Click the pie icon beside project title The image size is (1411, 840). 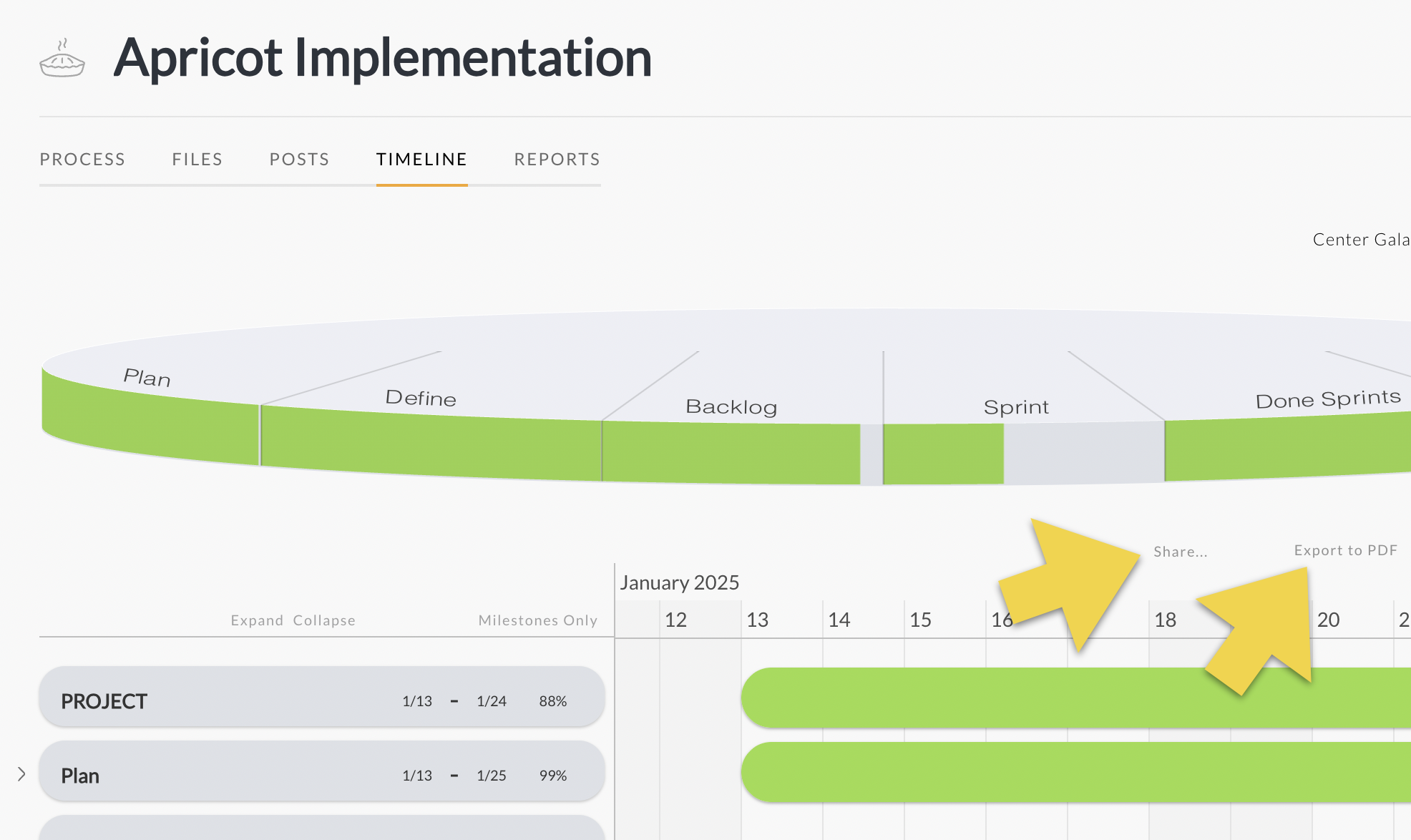pos(62,59)
